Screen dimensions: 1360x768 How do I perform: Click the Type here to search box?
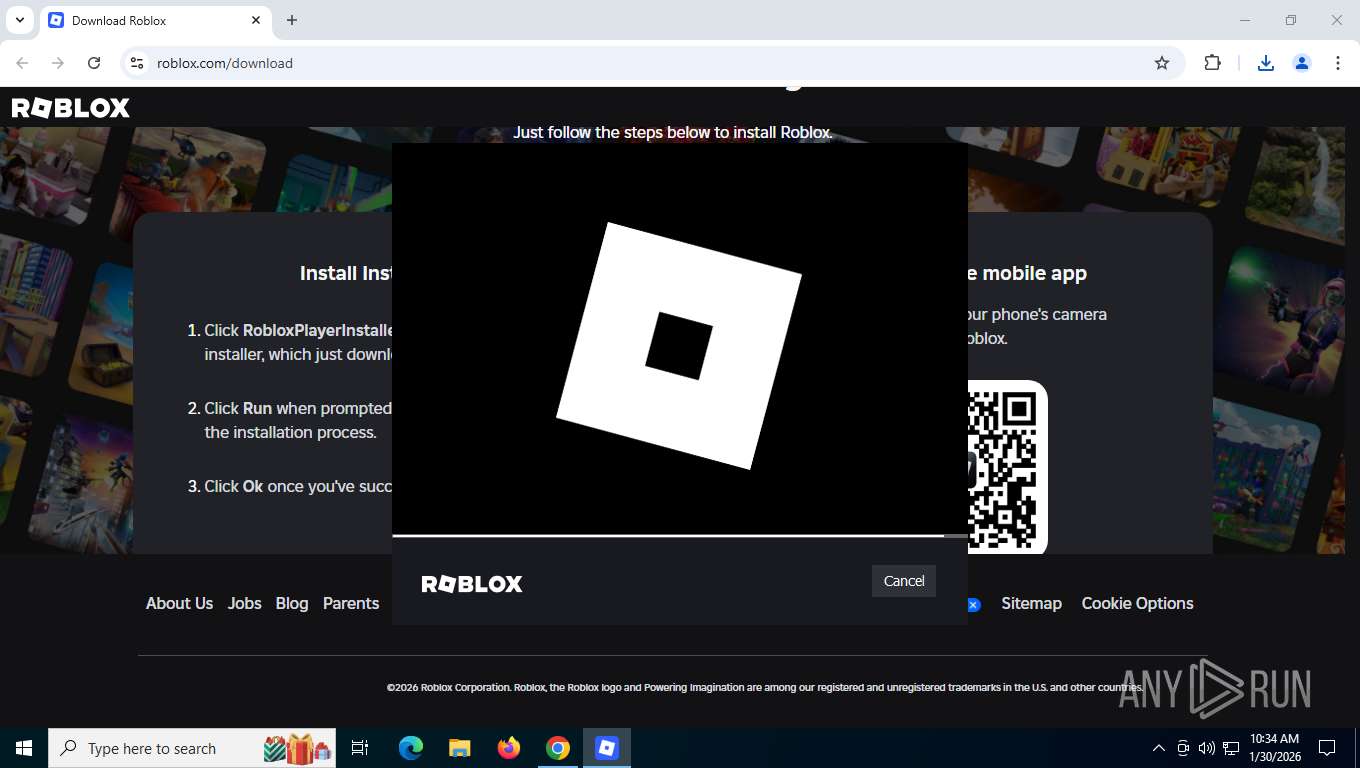click(192, 748)
